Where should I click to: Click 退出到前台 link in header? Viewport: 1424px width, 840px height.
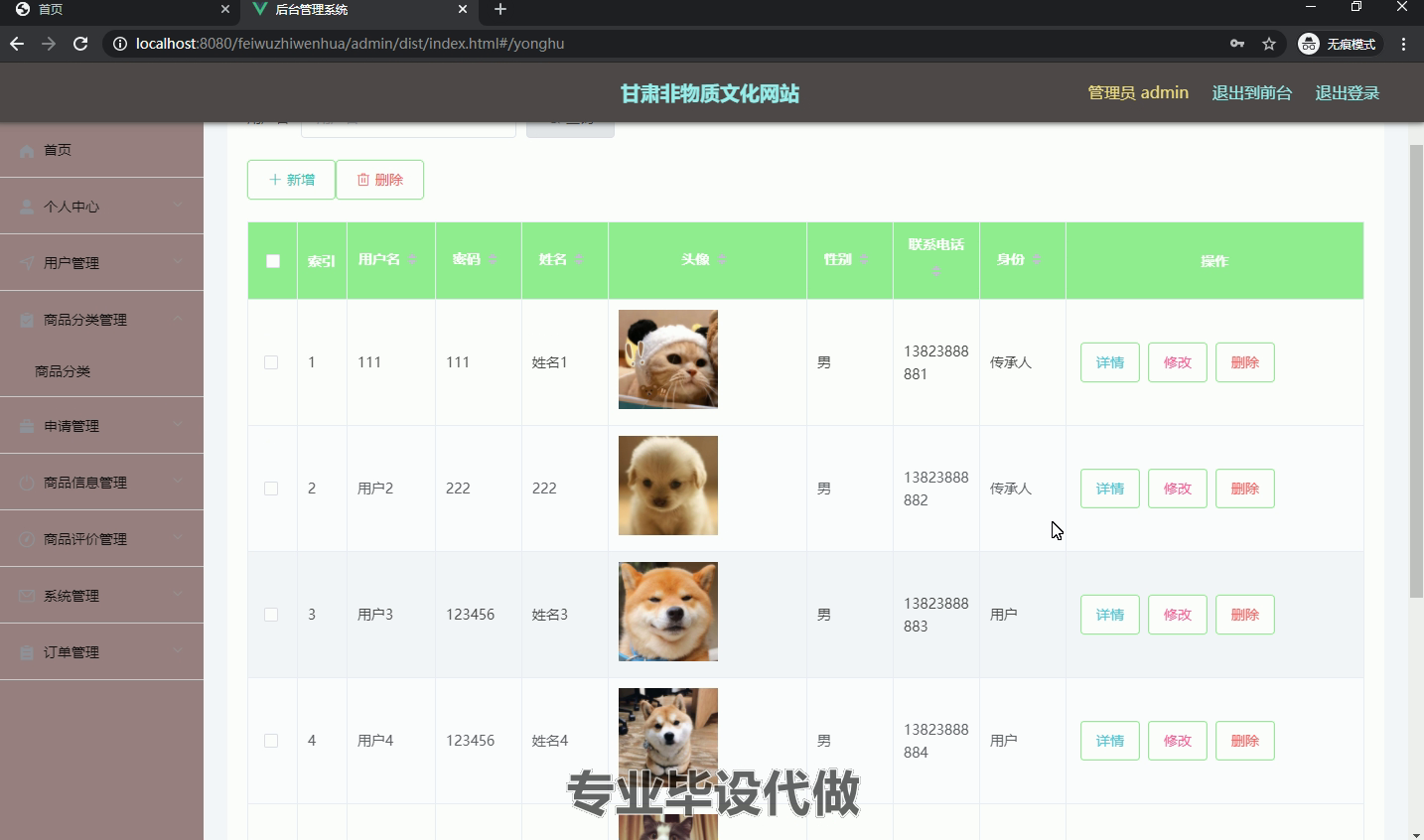click(x=1251, y=92)
